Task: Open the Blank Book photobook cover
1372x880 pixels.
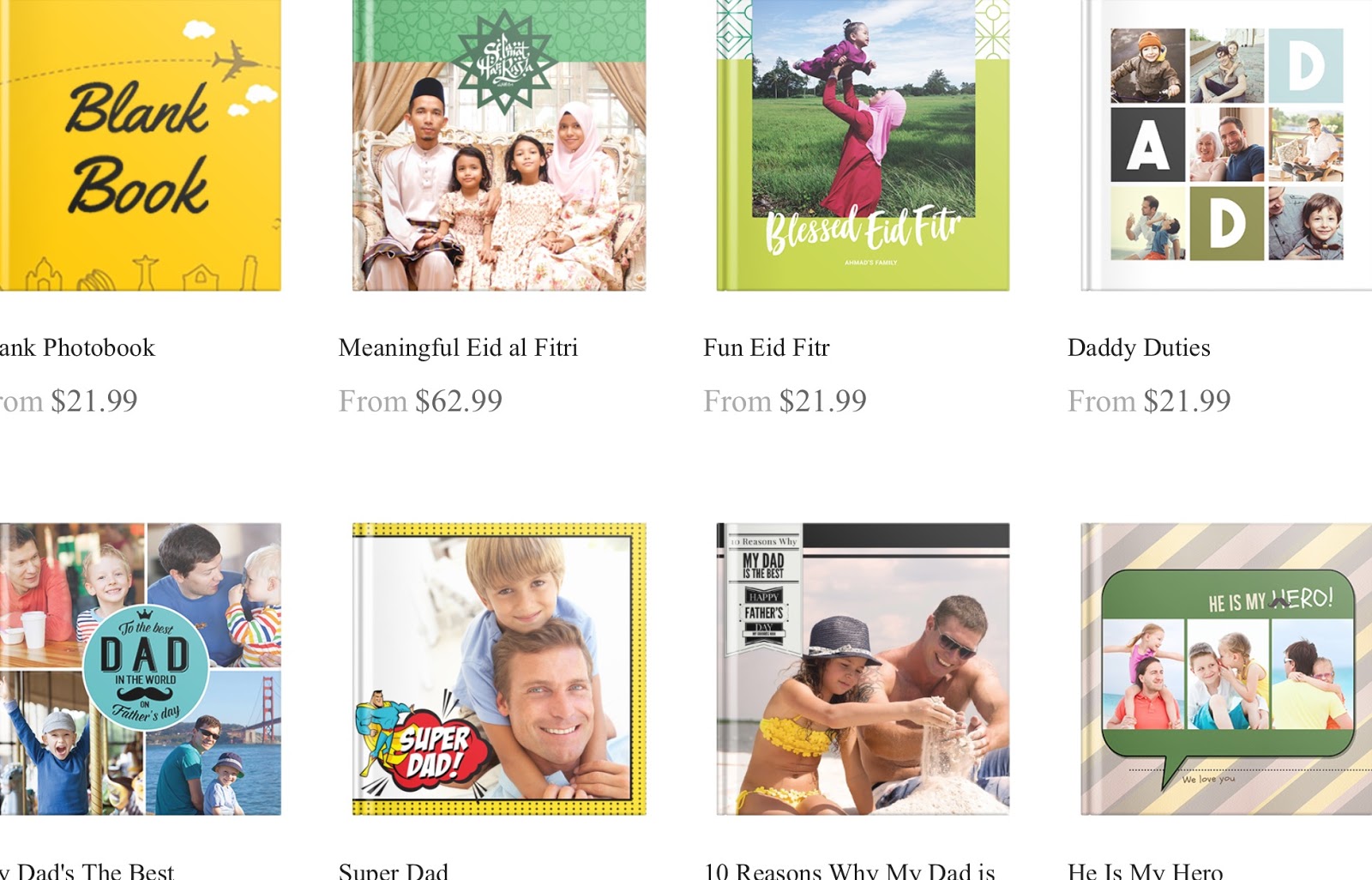Action: 141,145
